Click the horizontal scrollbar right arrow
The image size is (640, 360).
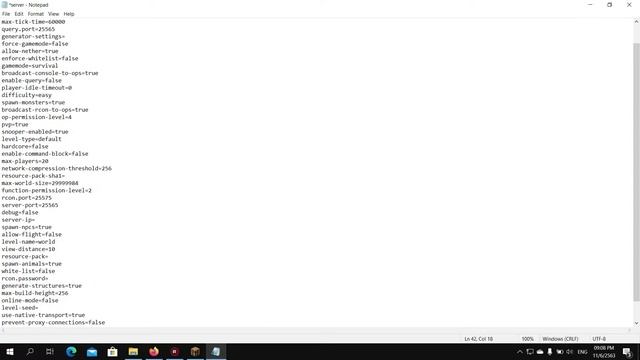(629, 330)
